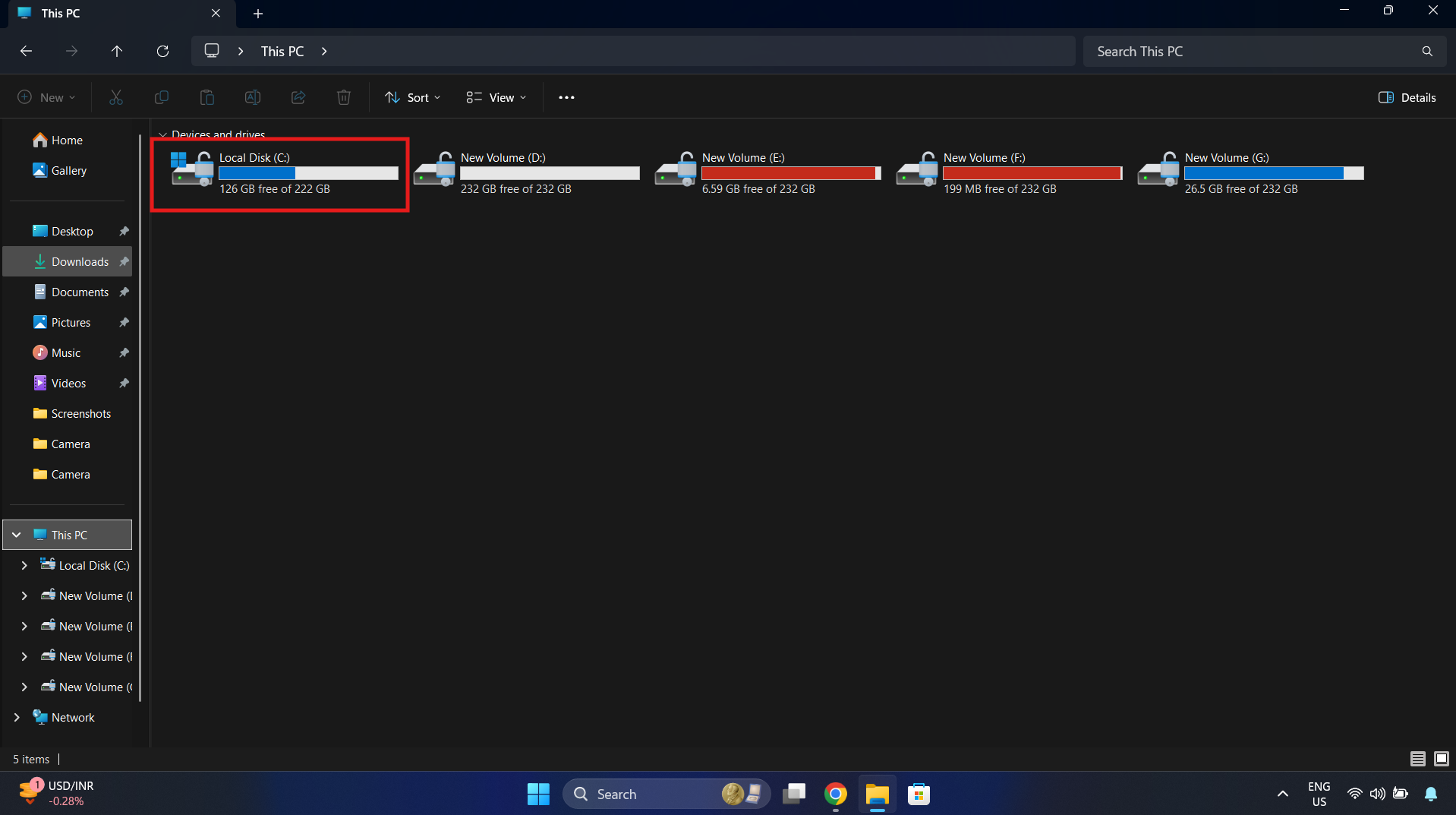Expand the Network item in the sidebar
Image resolution: width=1456 pixels, height=815 pixels.
(x=17, y=717)
